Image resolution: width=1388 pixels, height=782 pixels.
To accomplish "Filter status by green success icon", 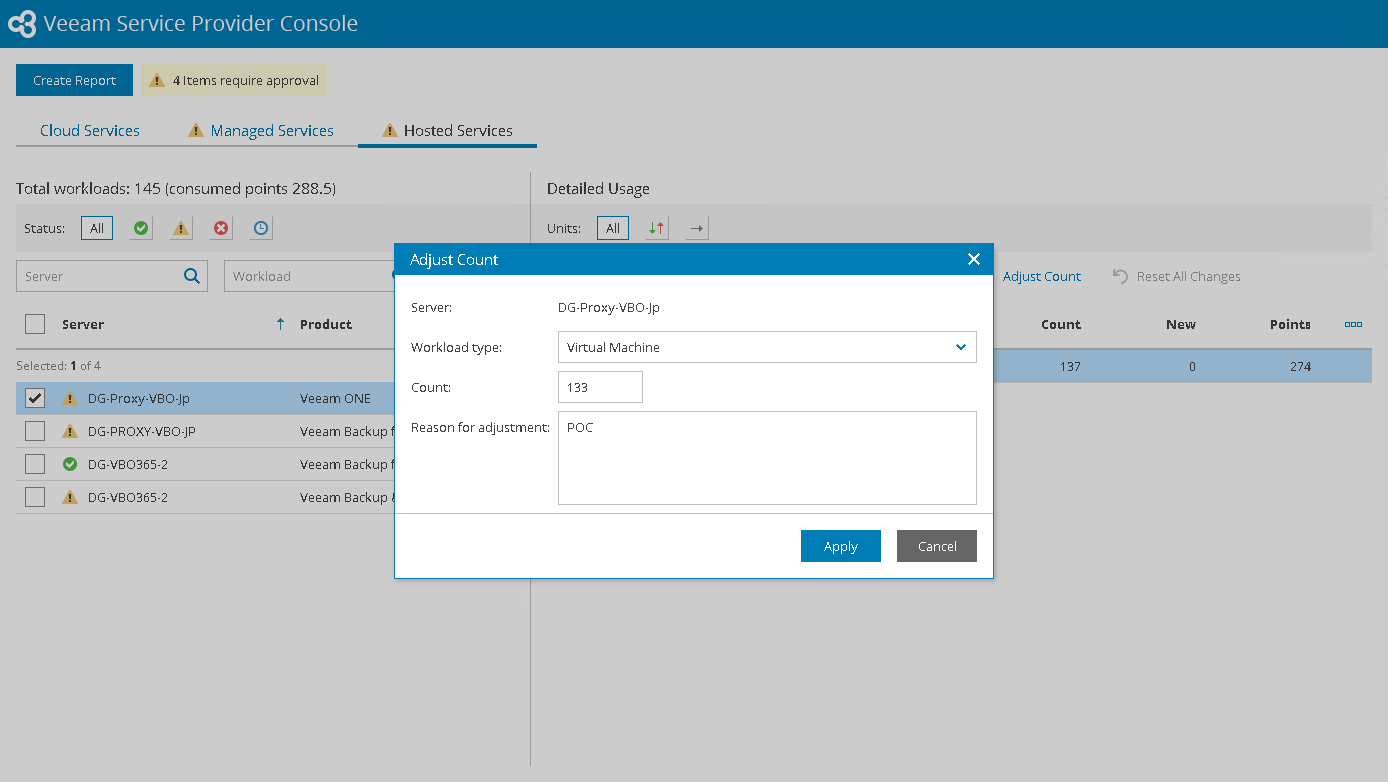I will [x=141, y=228].
